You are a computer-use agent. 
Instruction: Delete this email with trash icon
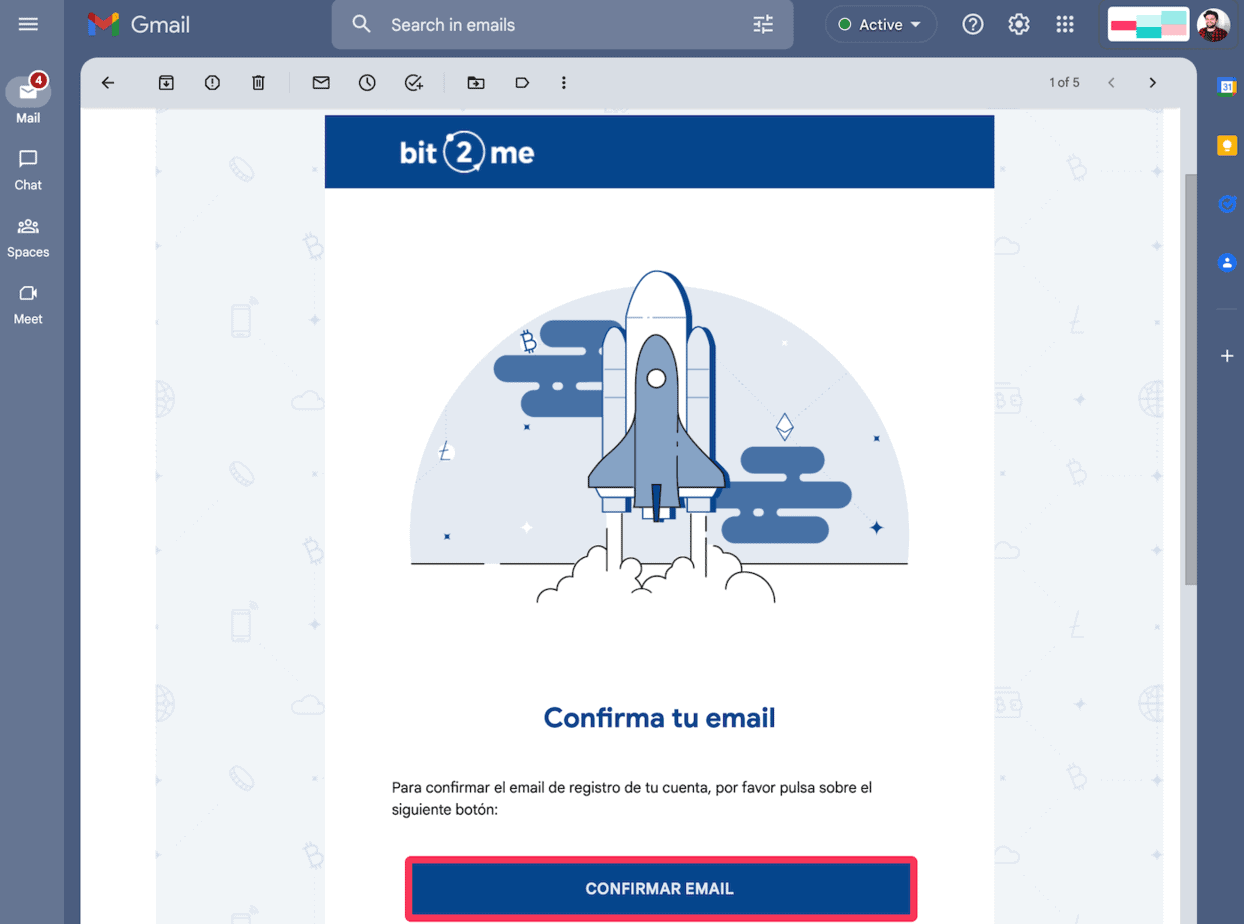click(x=258, y=83)
